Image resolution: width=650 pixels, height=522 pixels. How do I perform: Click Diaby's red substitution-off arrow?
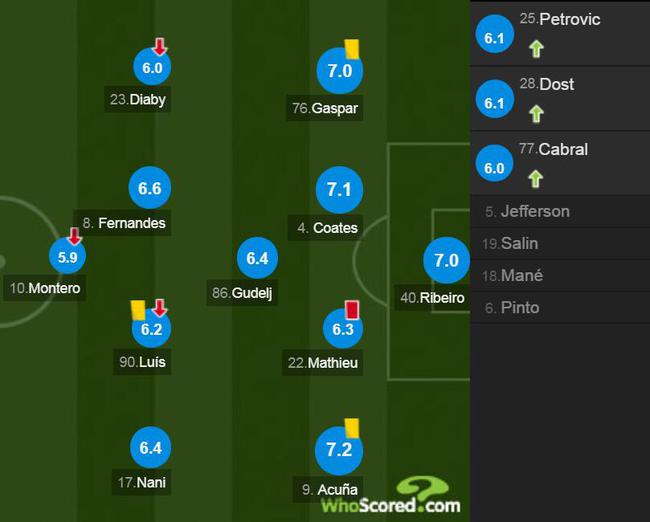[160, 46]
